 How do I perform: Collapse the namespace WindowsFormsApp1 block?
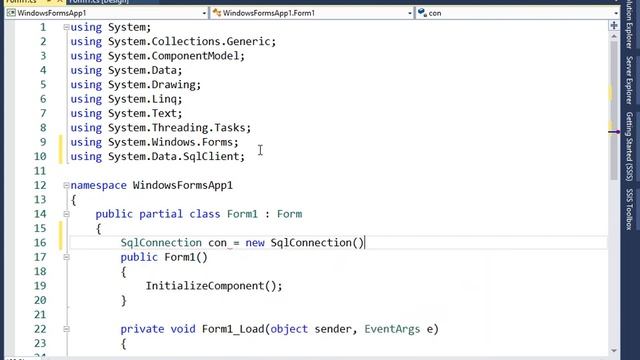(66, 185)
